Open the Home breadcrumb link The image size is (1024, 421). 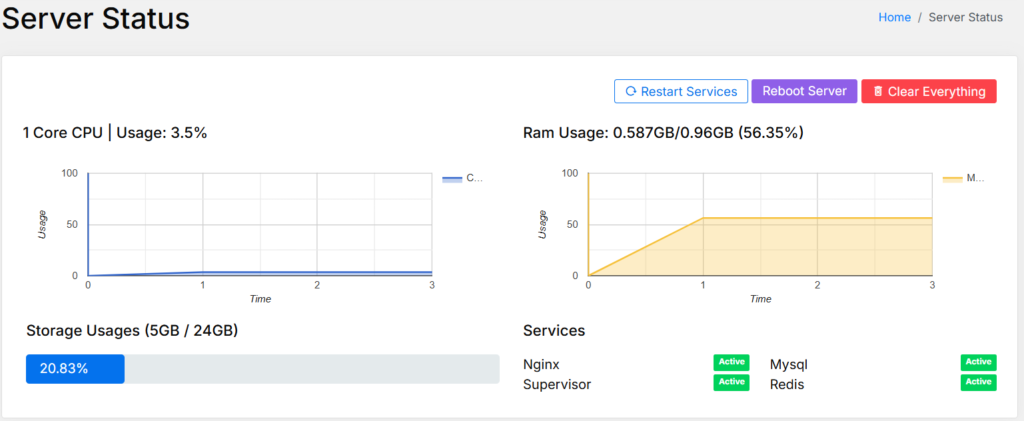click(x=894, y=18)
